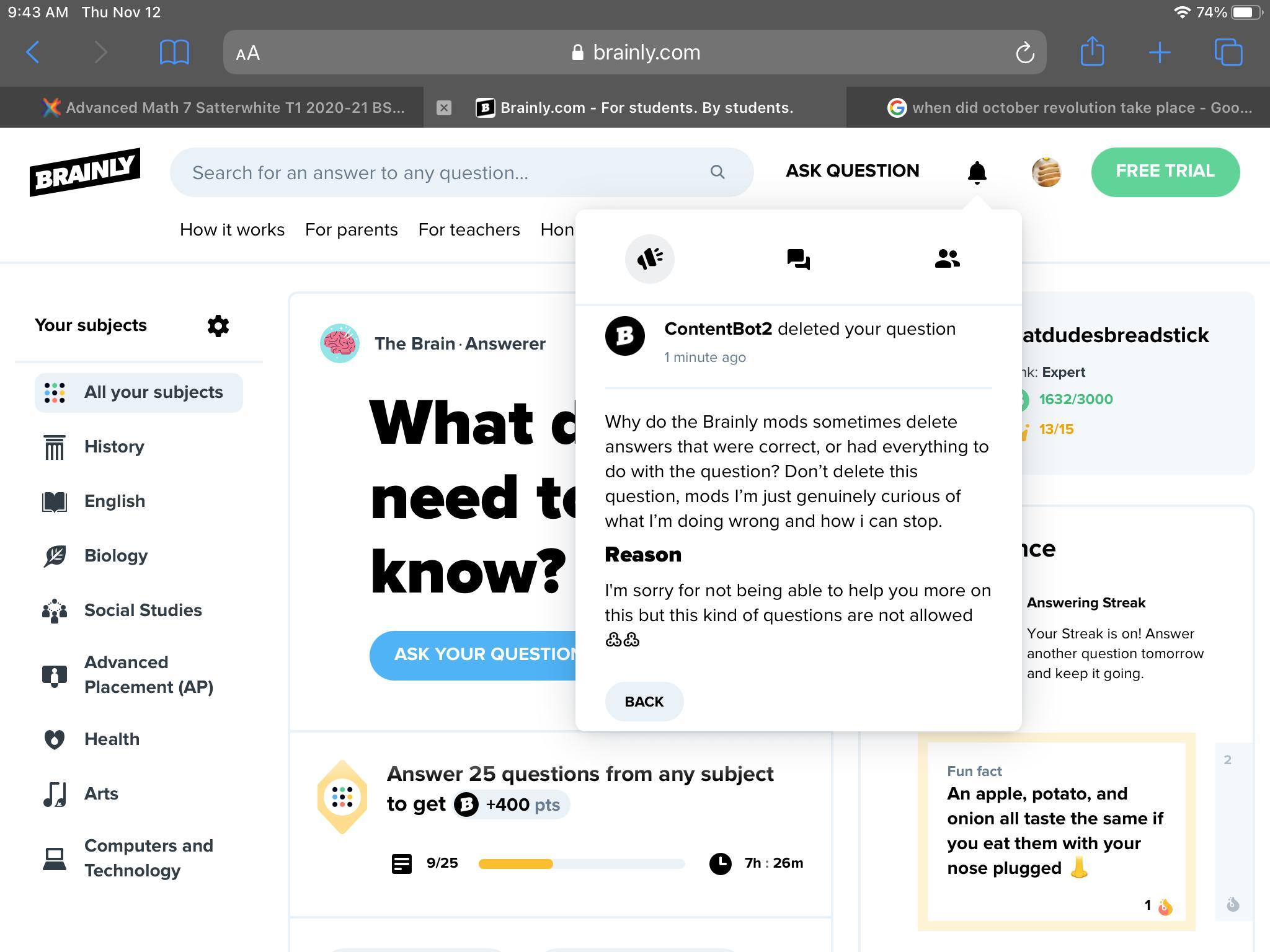The image size is (1270, 952).
Task: Switch to the Google search tab
Action: (1068, 108)
